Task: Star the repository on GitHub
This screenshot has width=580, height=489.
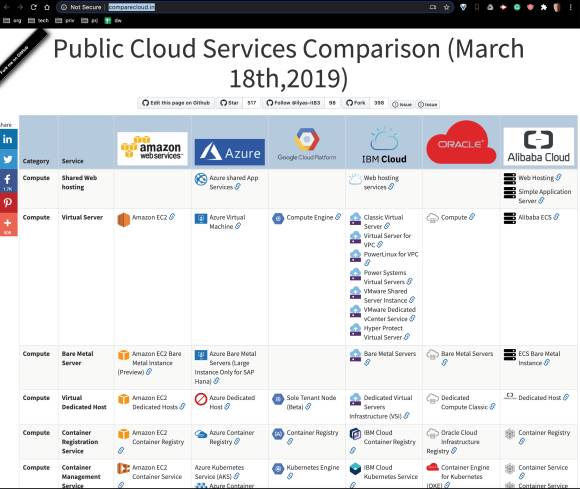Action: 229,103
